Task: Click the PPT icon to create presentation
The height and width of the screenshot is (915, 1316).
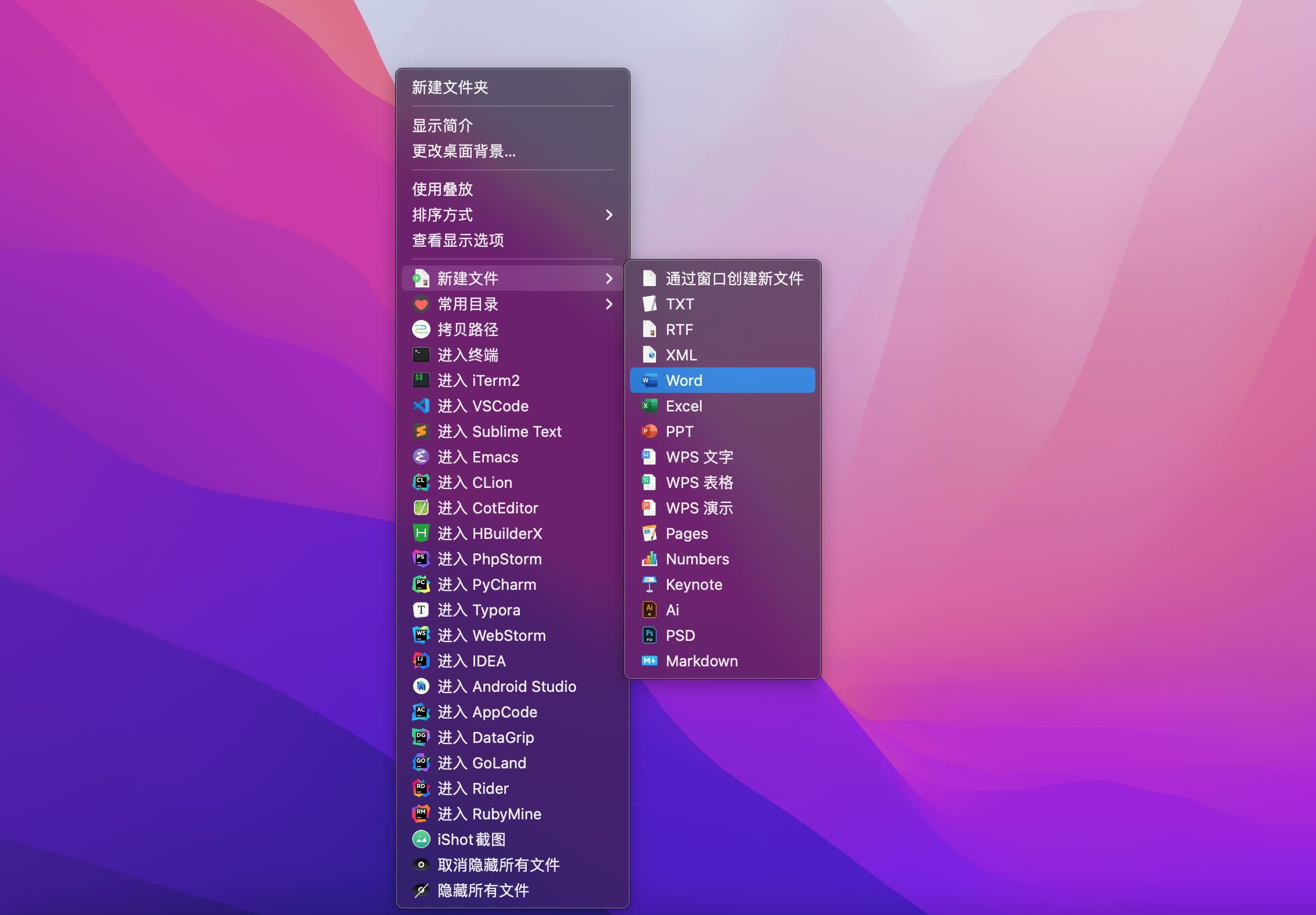Action: pos(651,431)
